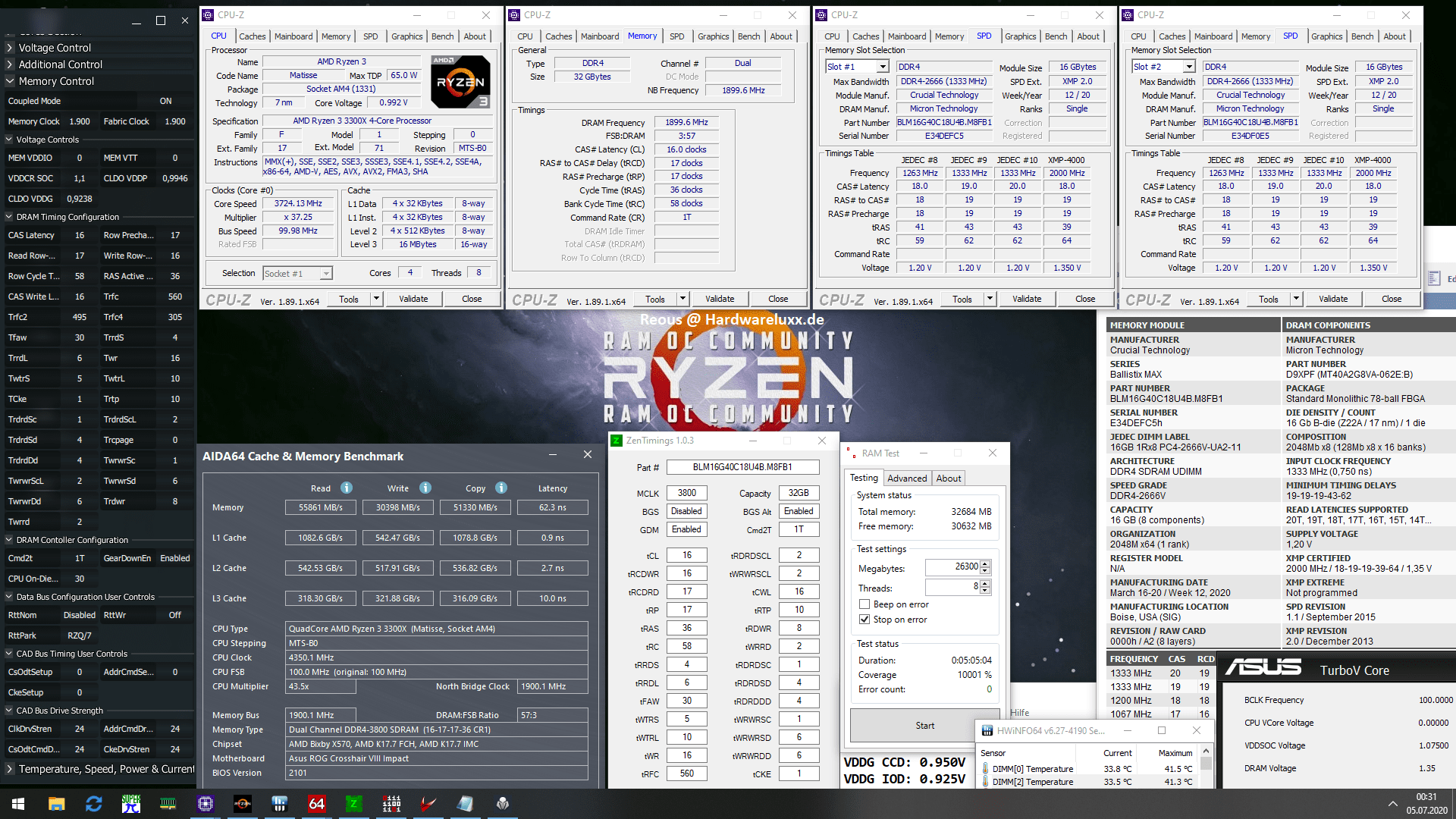Open Windows Start menu

click(x=18, y=804)
